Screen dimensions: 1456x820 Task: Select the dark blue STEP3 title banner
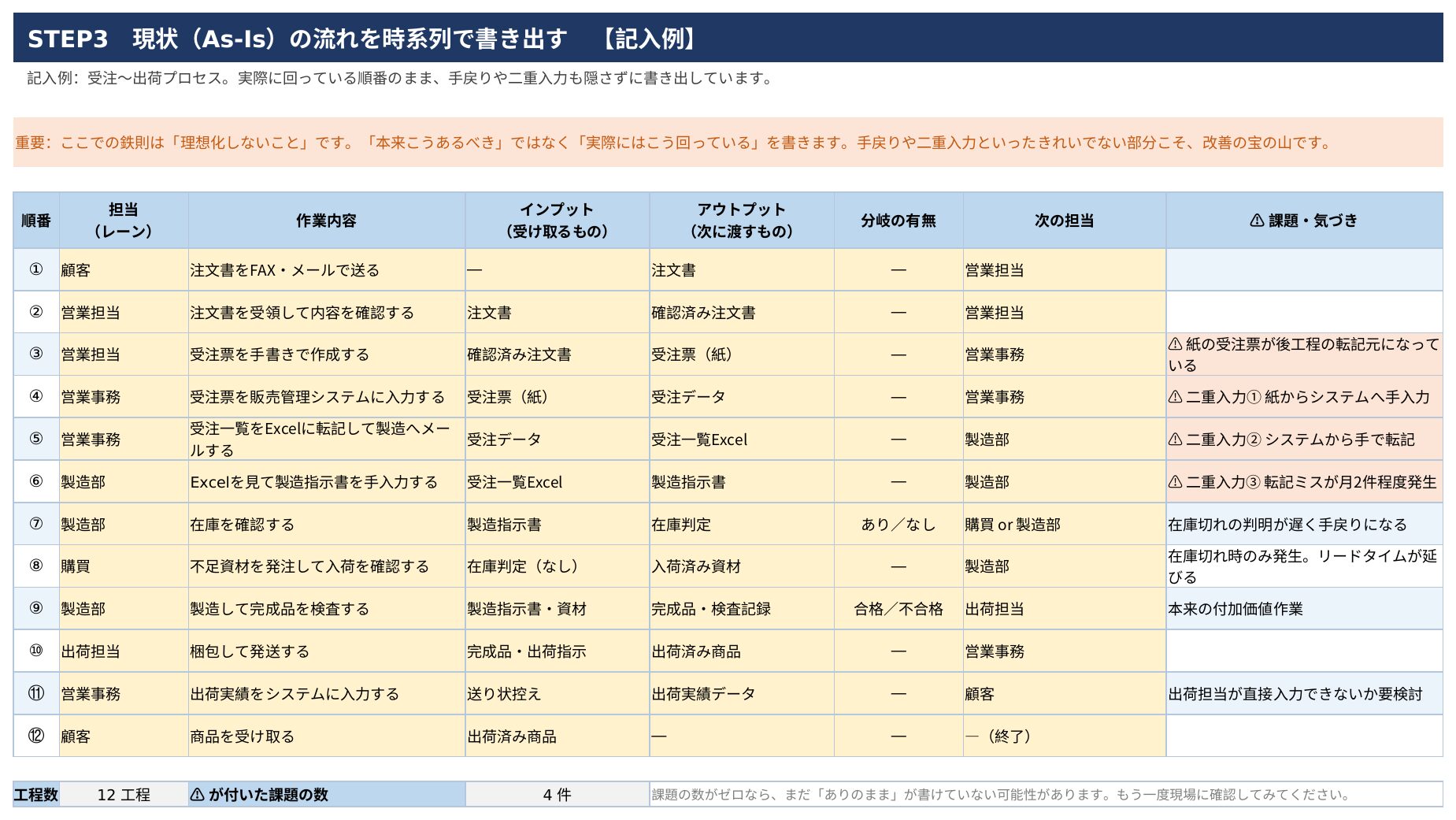728,38
